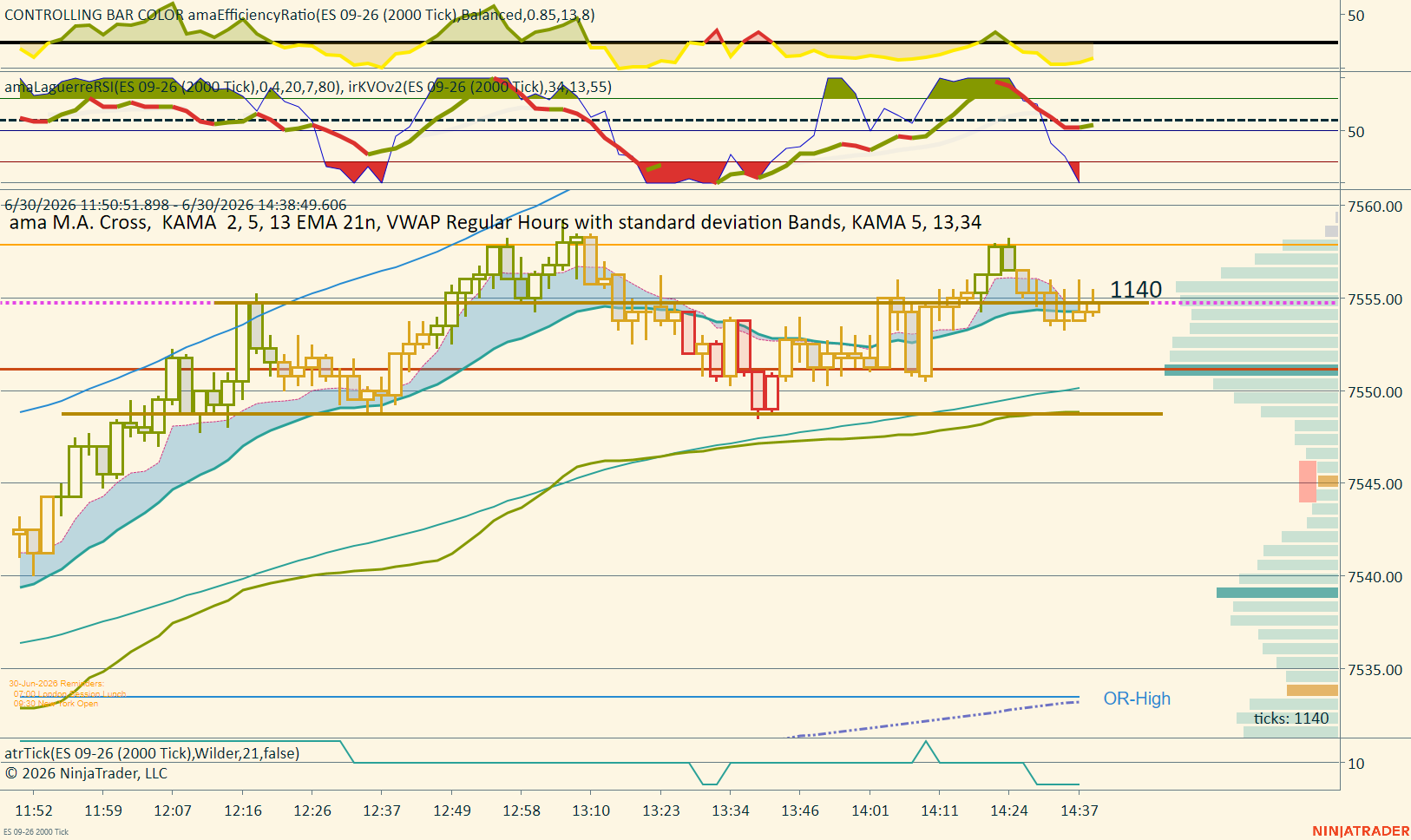Click the 14:24 time axis label
Screen dimensions: 1411x840
click(1009, 810)
